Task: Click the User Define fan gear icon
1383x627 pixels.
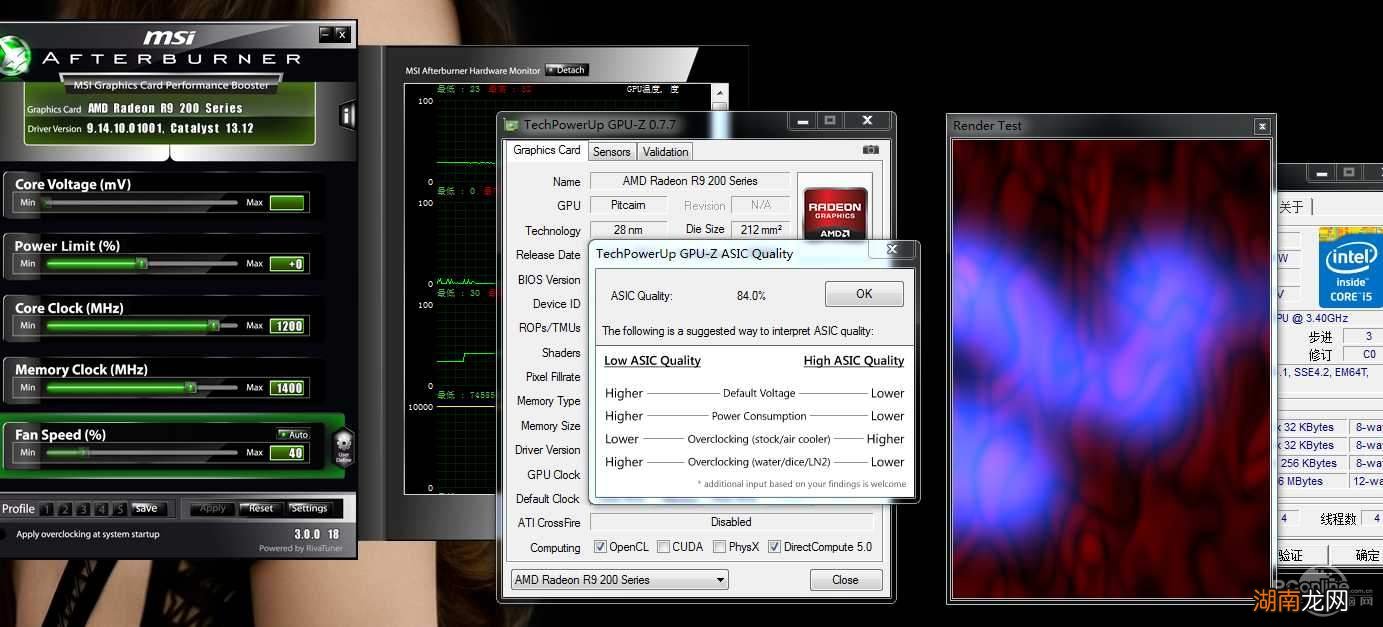Action: 343,446
